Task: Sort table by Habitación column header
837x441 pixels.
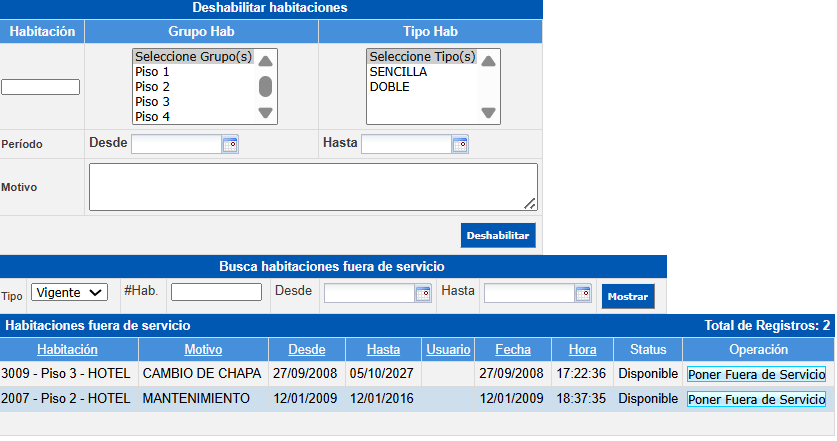Action: pyautogui.click(x=68, y=349)
